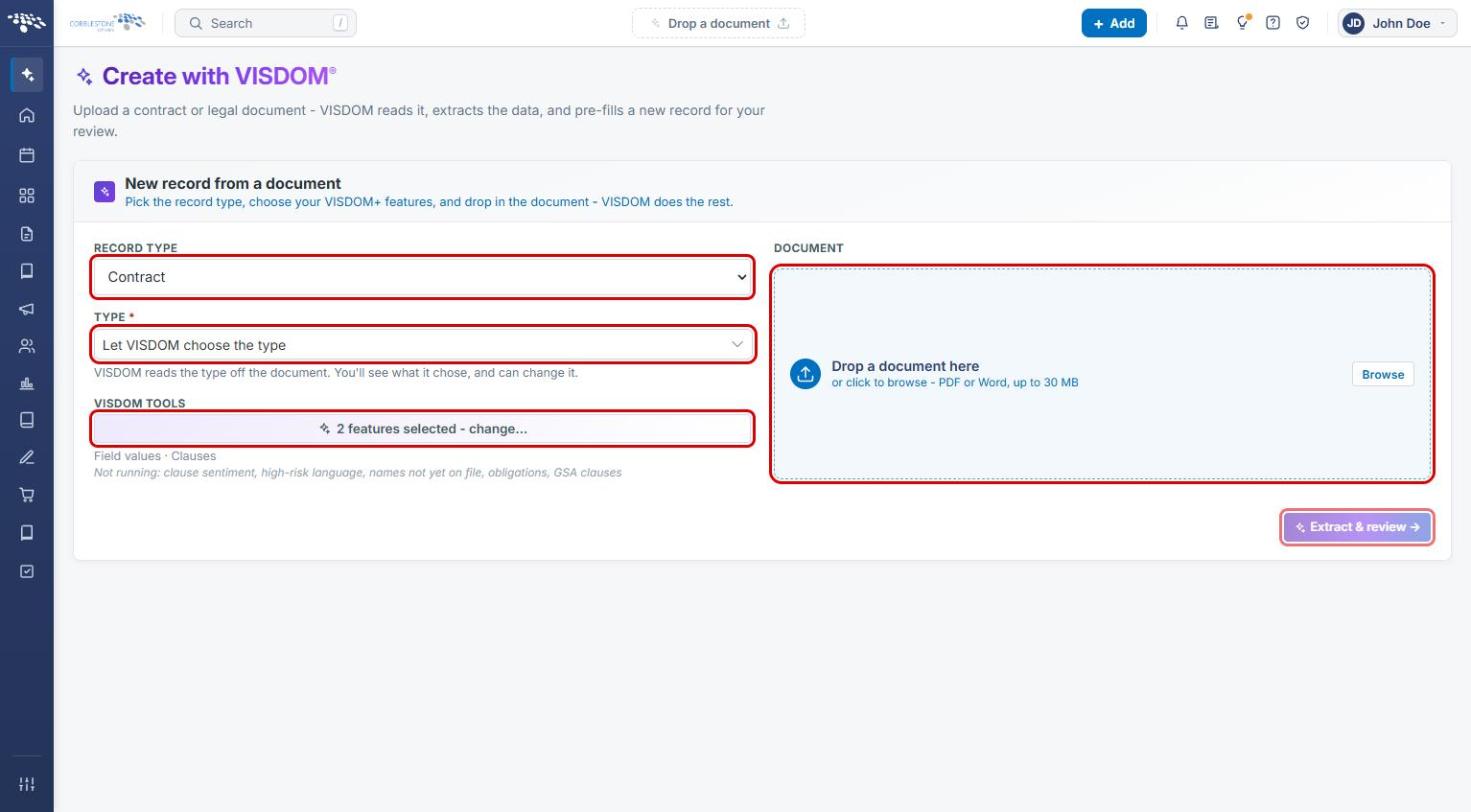
Task: Open the VISDOM sparkle icon in sidebar
Action: 27,75
